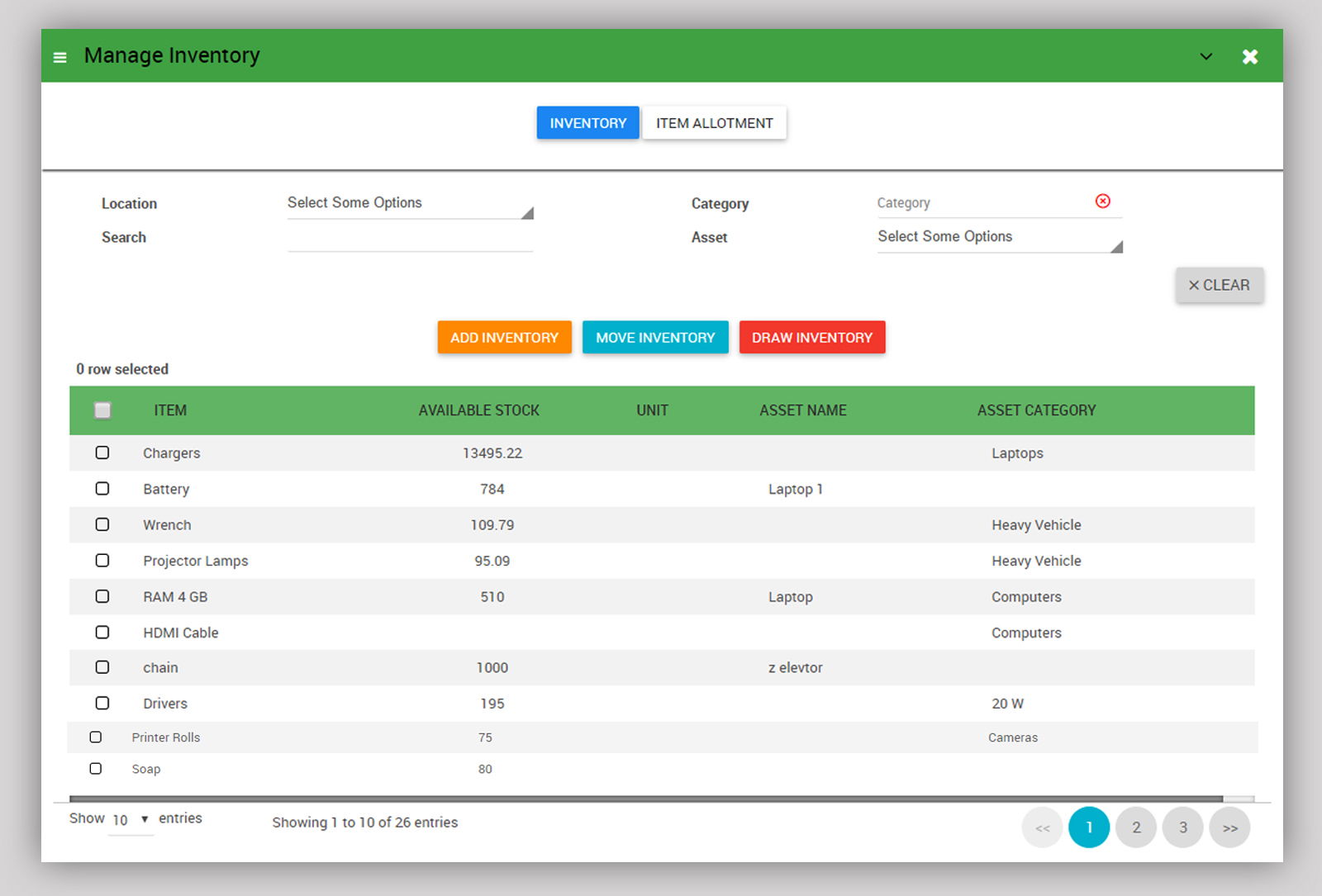Click Heavy Vehicle category in Wrench row
1322x896 pixels.
[x=1036, y=525]
